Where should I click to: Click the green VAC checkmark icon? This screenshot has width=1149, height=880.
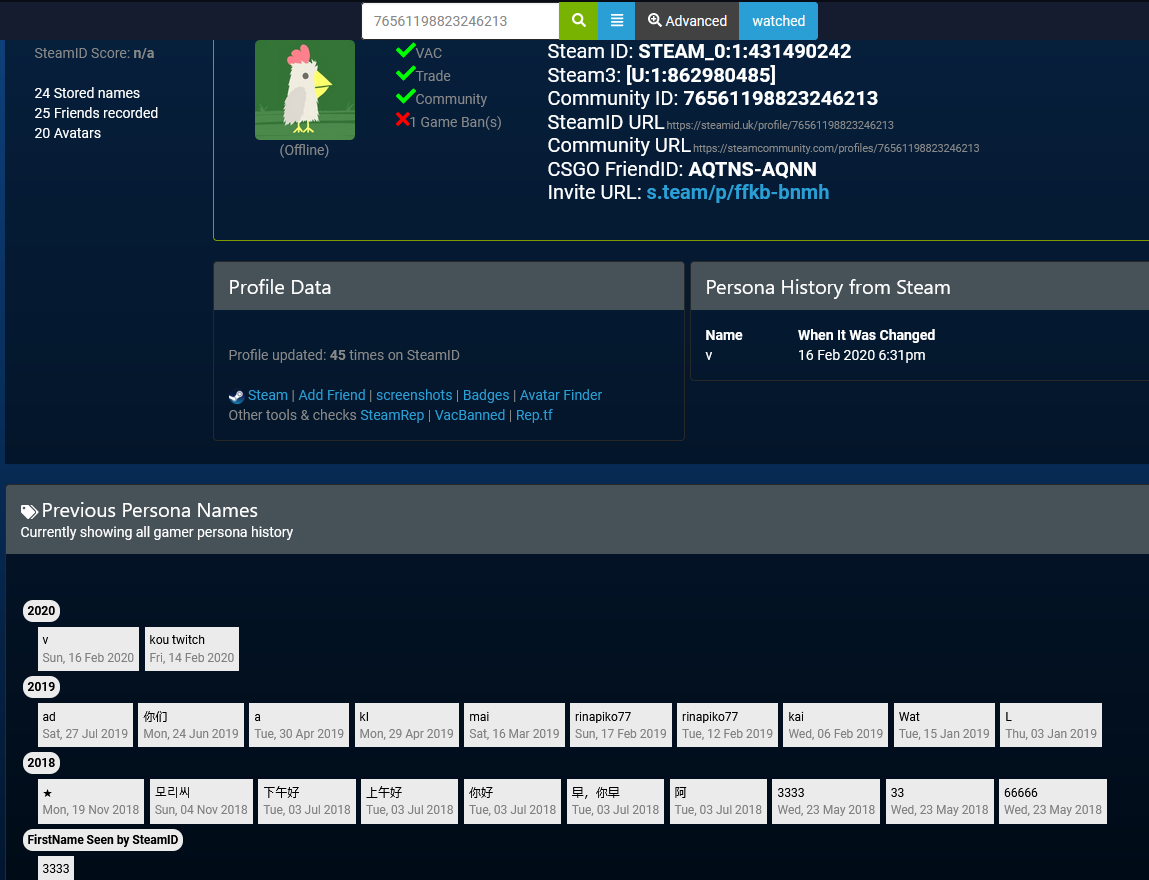[x=405, y=51]
